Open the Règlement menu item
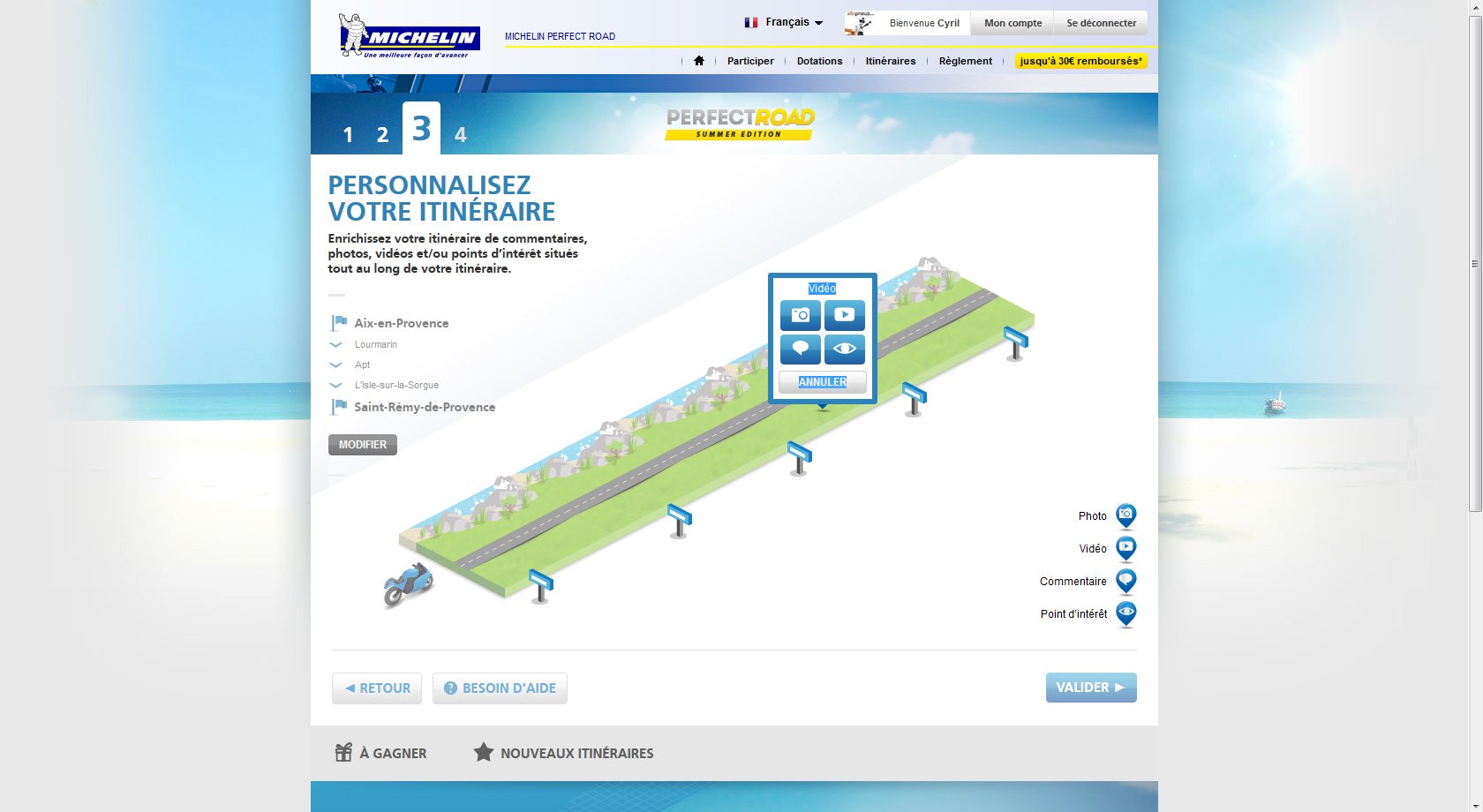The height and width of the screenshot is (812, 1483). point(966,61)
